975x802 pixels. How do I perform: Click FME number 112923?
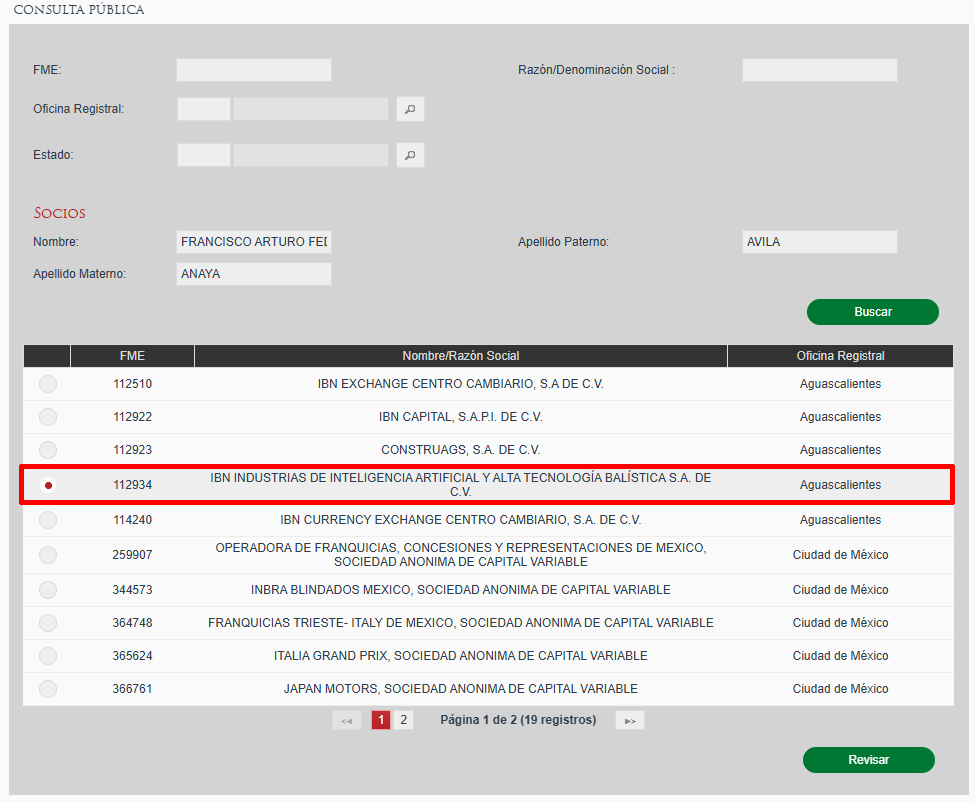[132, 450]
